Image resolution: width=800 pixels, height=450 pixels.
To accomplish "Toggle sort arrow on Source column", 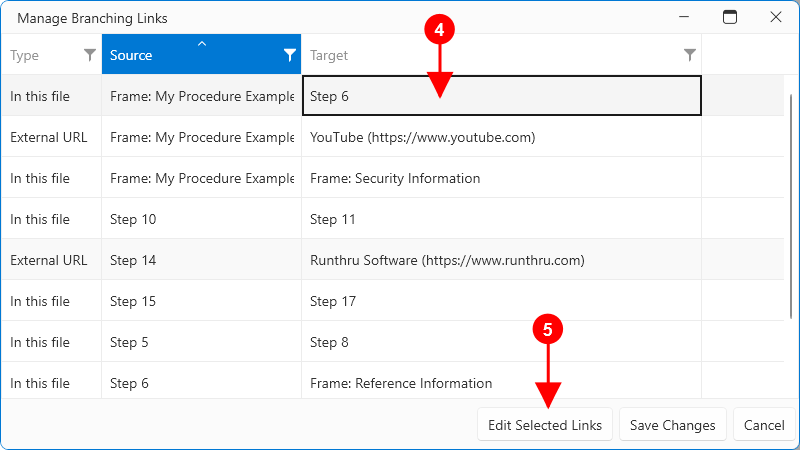I will [x=202, y=44].
